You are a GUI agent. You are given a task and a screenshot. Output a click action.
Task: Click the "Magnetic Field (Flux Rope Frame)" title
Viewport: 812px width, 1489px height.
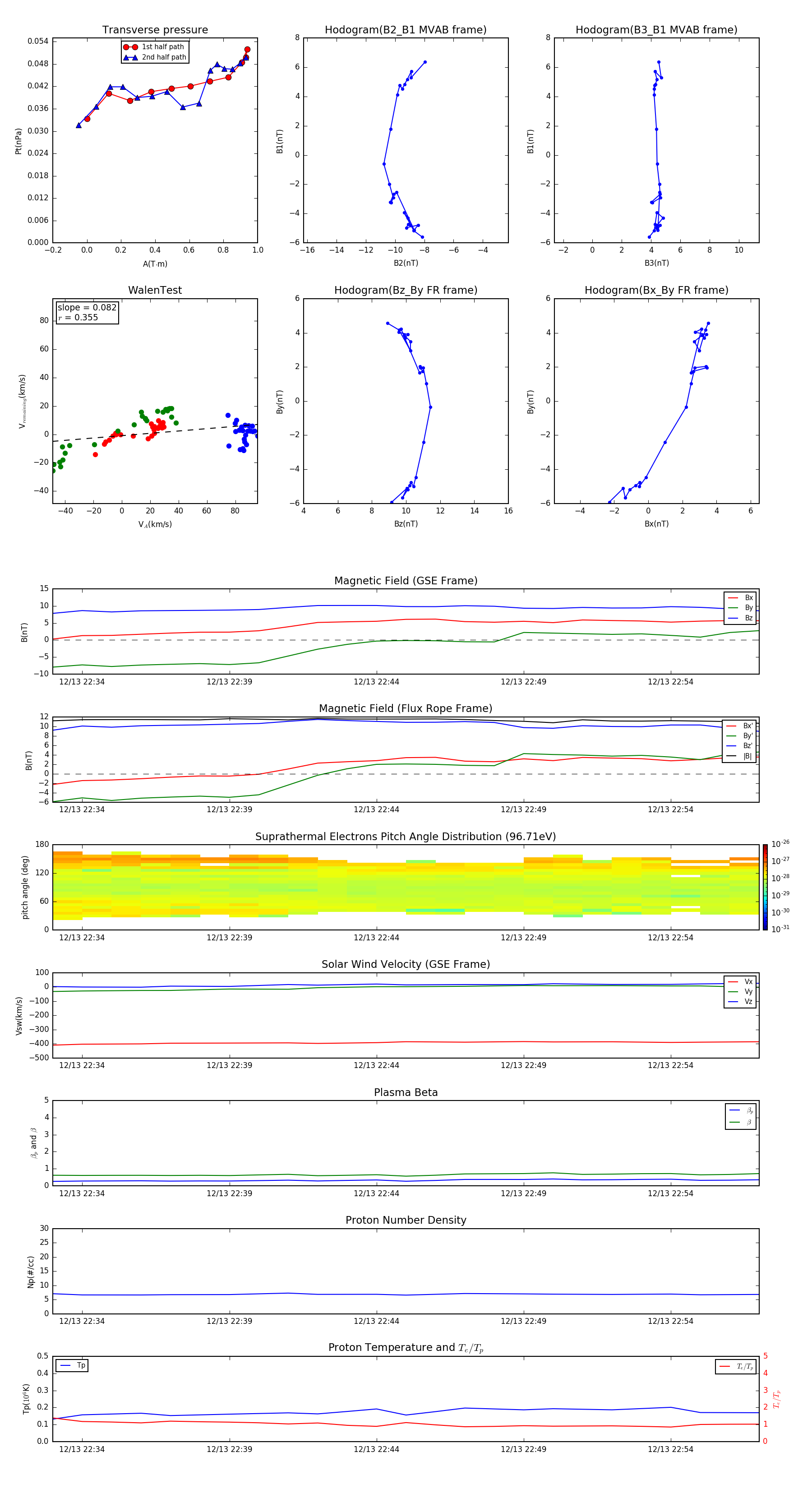pos(406,709)
